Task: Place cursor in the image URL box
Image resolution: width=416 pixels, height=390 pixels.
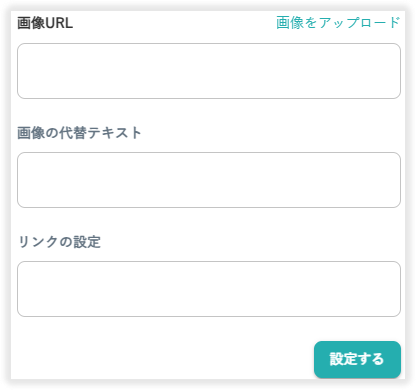Action: click(x=209, y=71)
